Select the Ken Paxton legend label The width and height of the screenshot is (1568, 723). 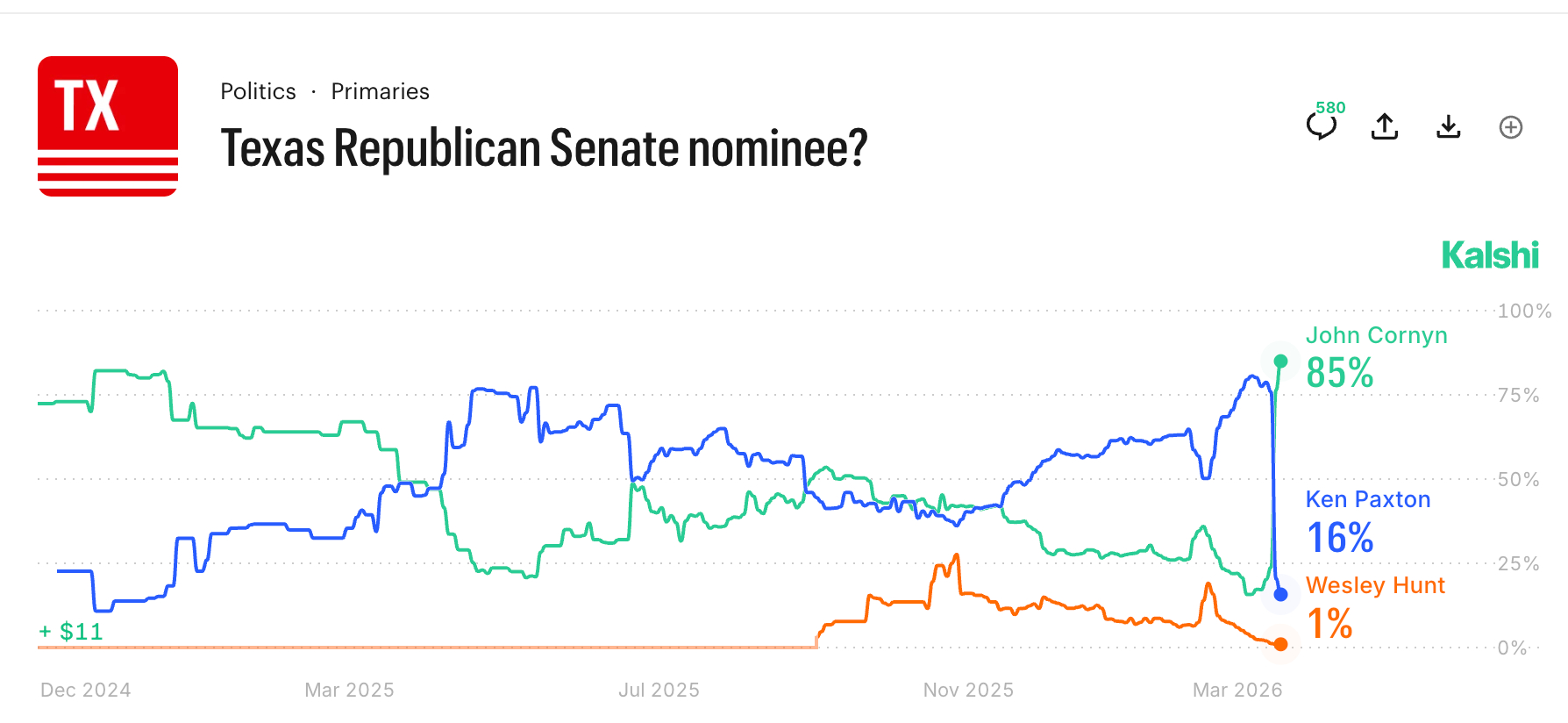[x=1367, y=499]
